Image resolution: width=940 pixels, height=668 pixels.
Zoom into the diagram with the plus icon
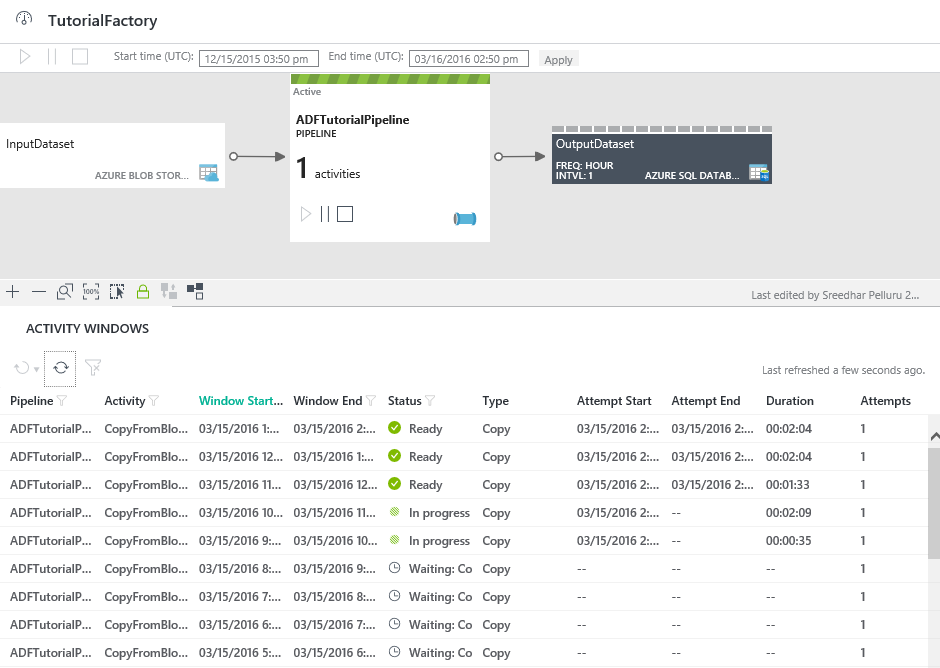(x=12, y=291)
